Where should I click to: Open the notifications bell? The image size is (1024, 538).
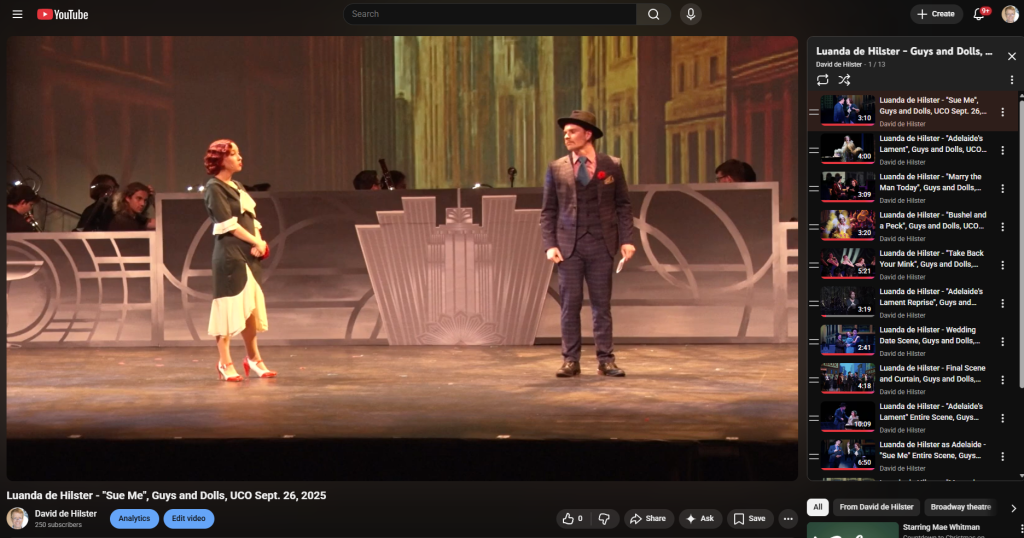pos(980,14)
